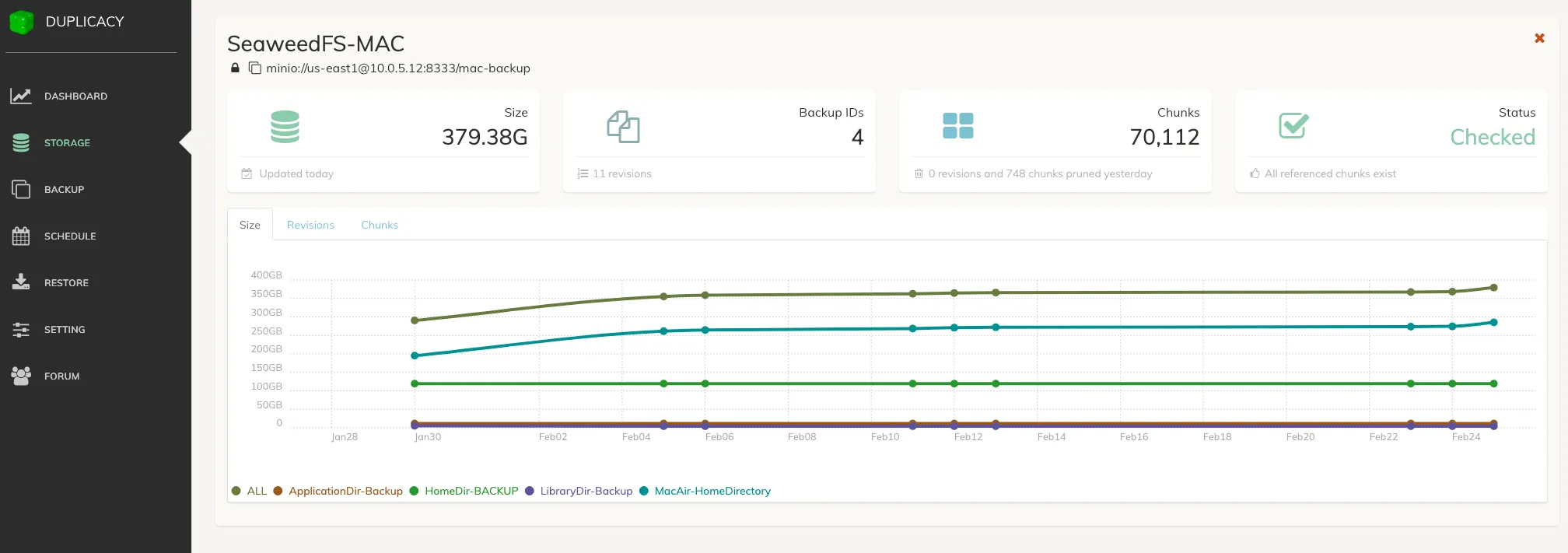Toggle LibraryDir-Backup legend entry
This screenshot has width=1568, height=553.
tap(579, 491)
